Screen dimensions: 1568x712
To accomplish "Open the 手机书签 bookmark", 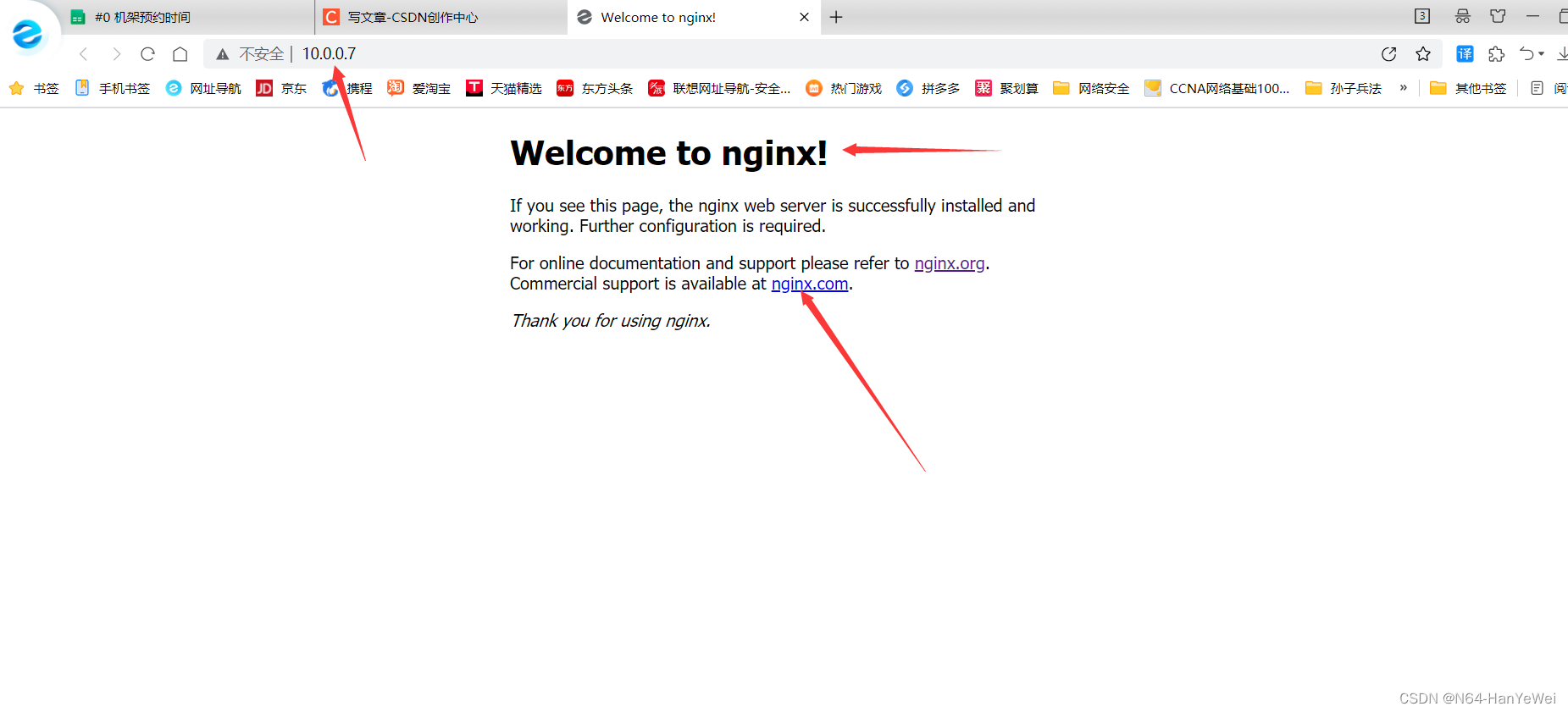I will tap(113, 88).
